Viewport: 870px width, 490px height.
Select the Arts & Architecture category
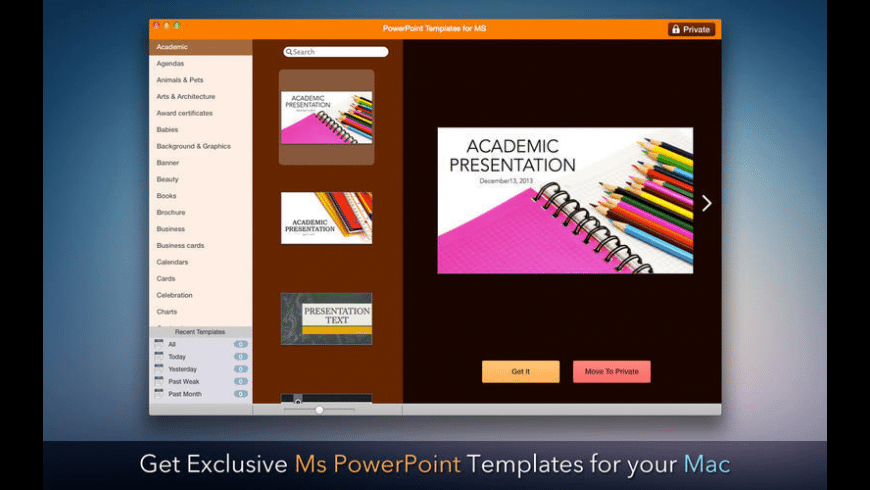(x=200, y=97)
